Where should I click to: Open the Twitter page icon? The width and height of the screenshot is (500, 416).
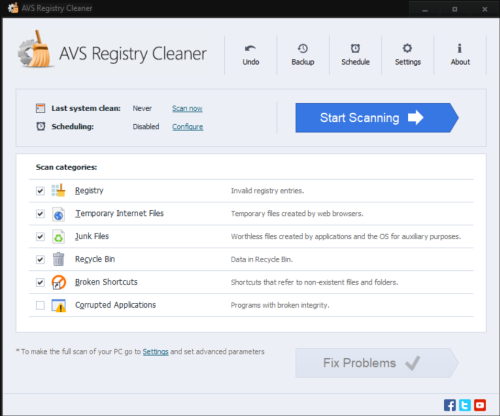(x=465, y=405)
